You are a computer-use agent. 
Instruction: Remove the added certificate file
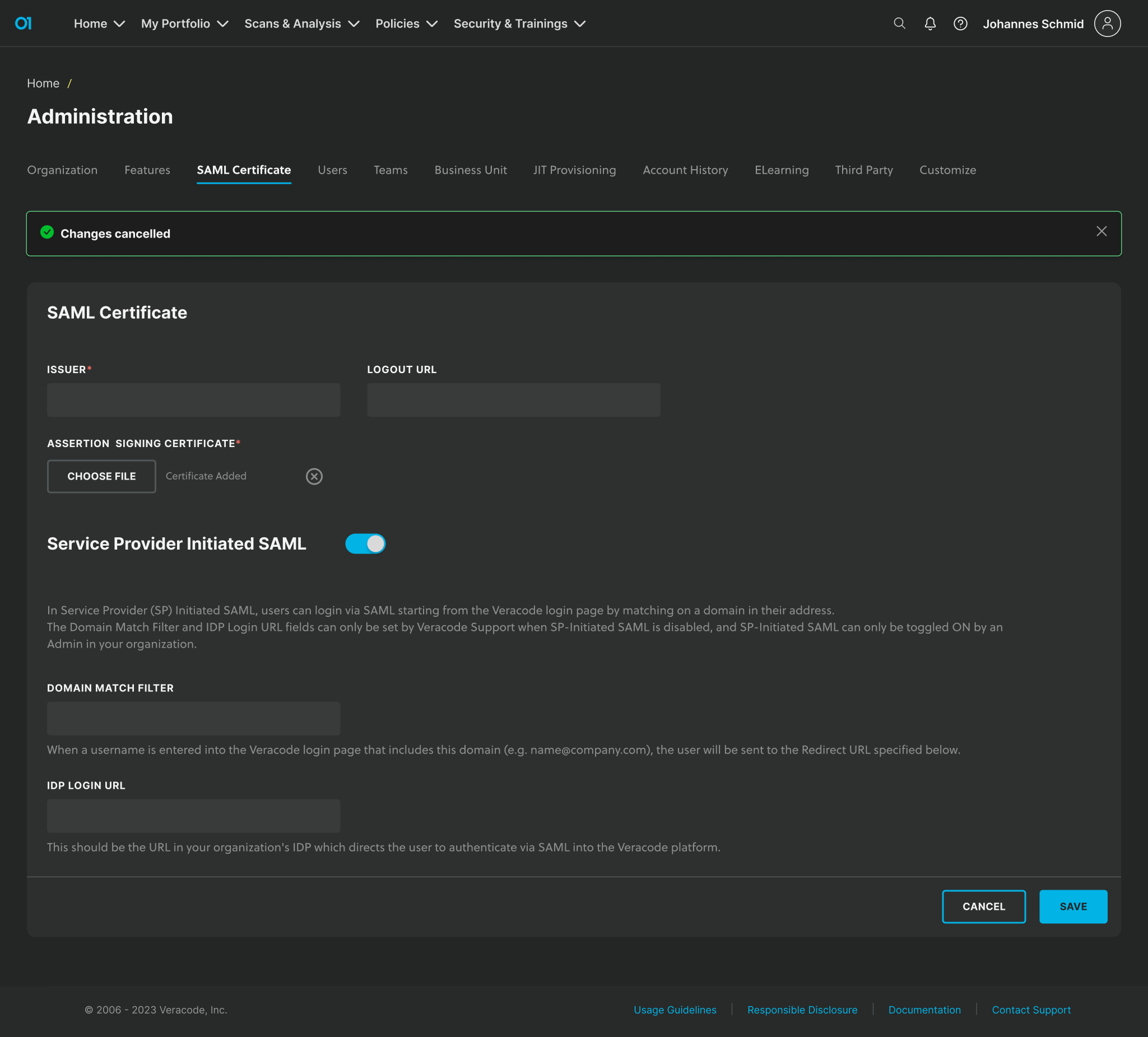point(314,476)
